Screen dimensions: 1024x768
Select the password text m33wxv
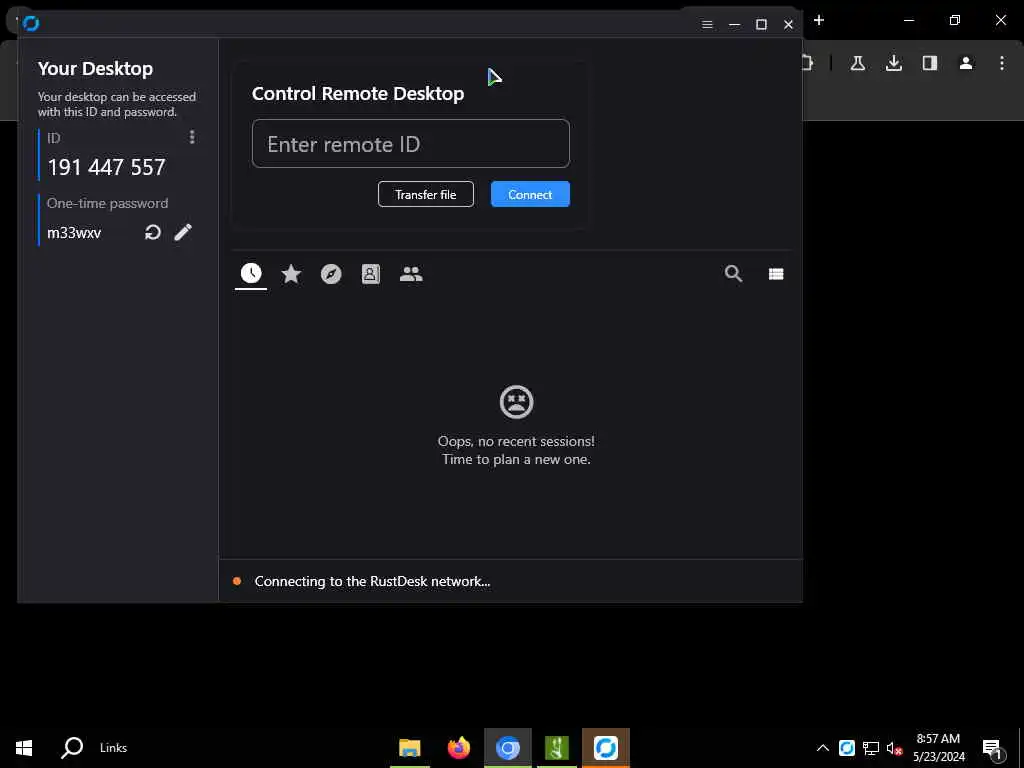[74, 233]
